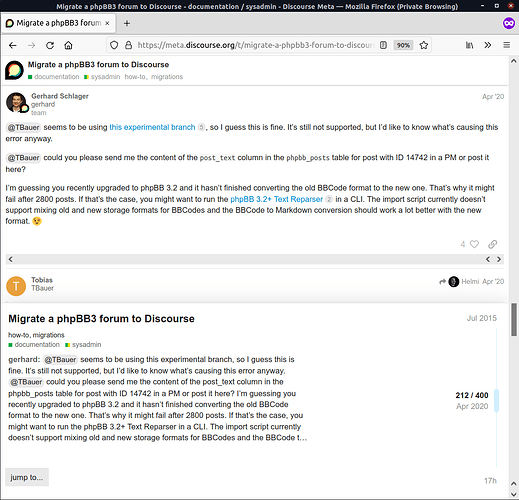
Task: Open the documentation category in header
Action: click(54, 77)
